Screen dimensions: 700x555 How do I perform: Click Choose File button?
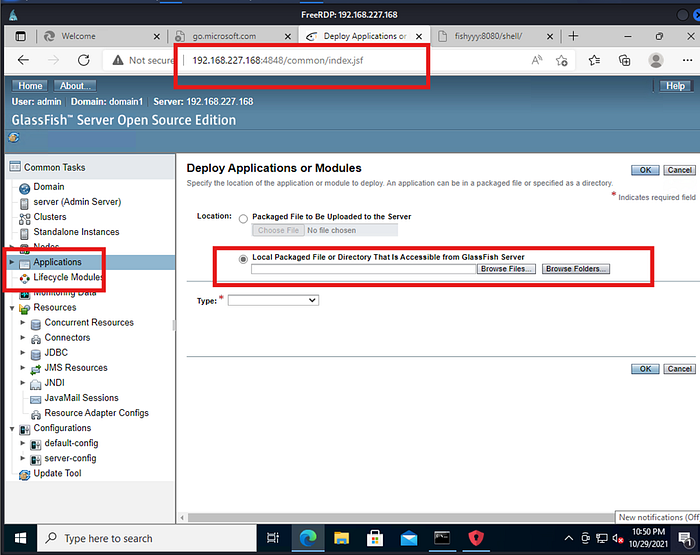(x=278, y=230)
